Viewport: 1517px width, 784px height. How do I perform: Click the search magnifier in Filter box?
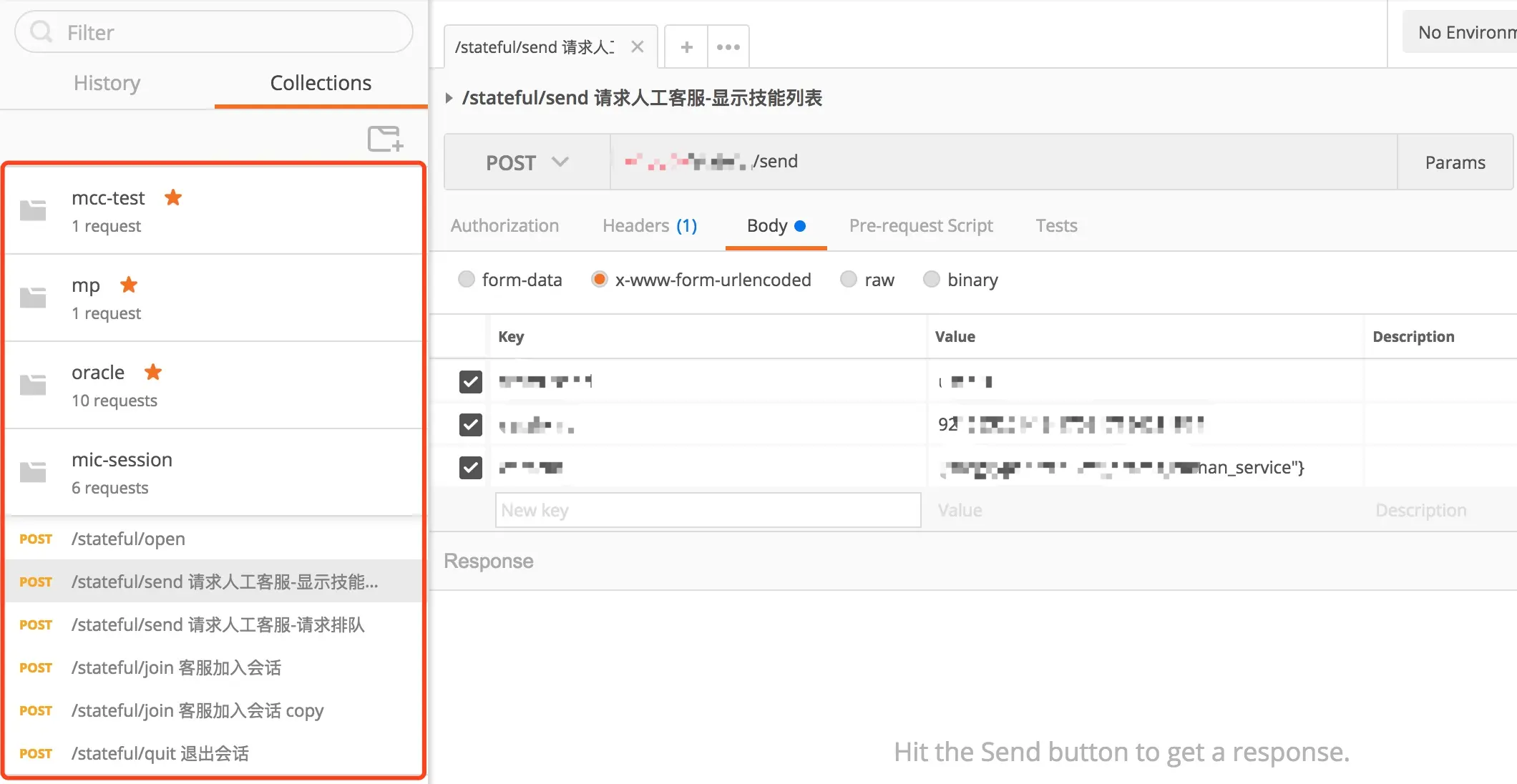[42, 32]
